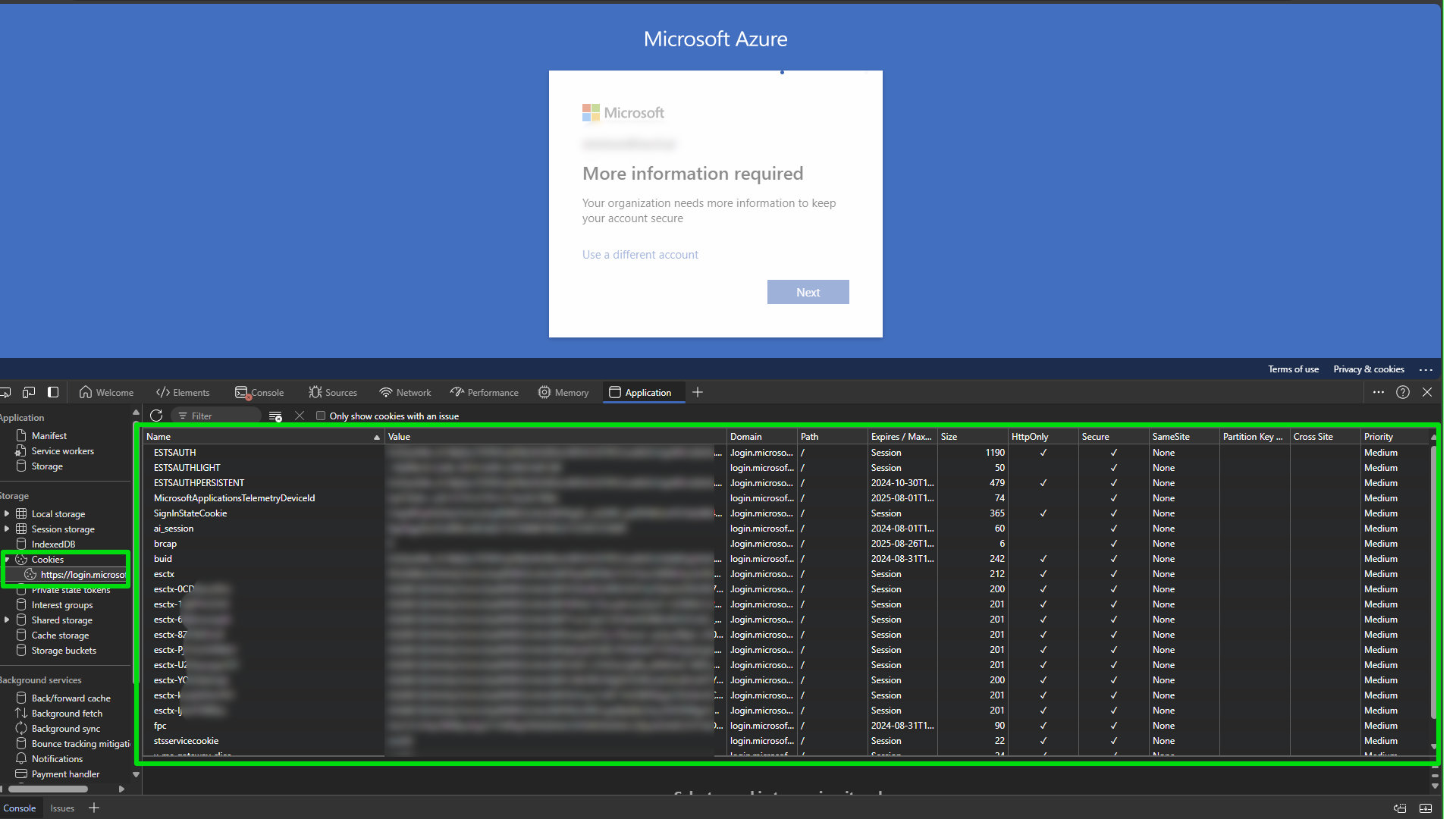Sort cookies by Expires / Max-Age header
The height and width of the screenshot is (819, 1456).
(902, 437)
